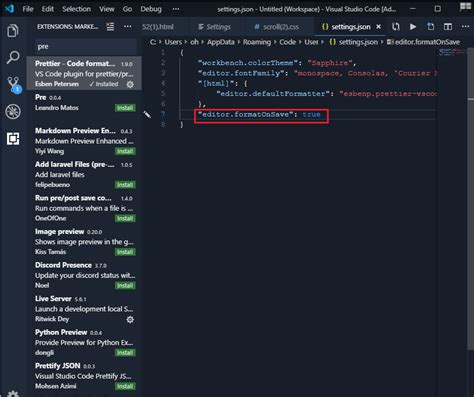Image resolution: width=474 pixels, height=397 pixels.
Task: Click editor.formatOnSave breadcrumb symbol
Action: click(x=423, y=42)
